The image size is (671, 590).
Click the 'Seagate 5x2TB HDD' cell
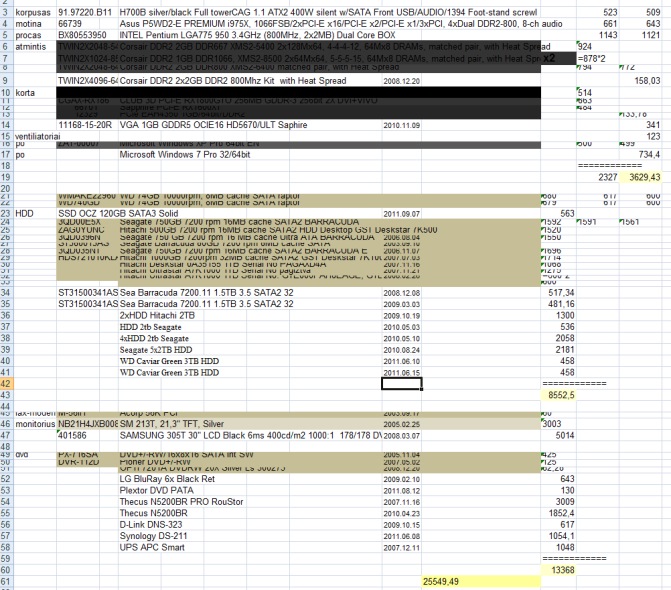(x=156, y=350)
